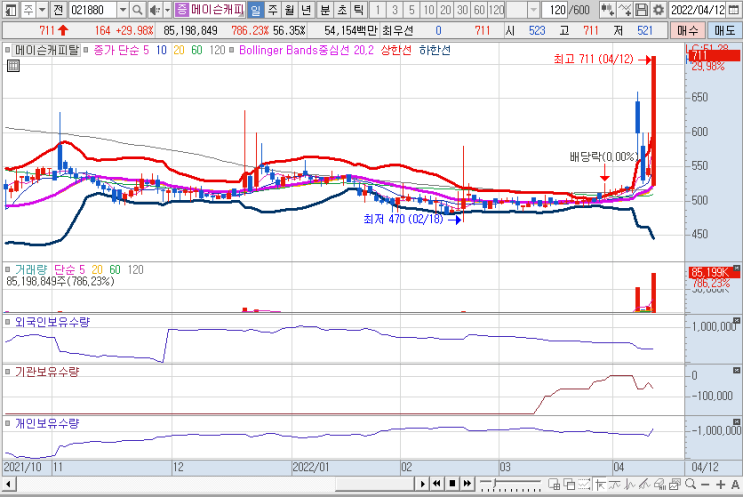Choose the 1 interval button

[x=378, y=9]
